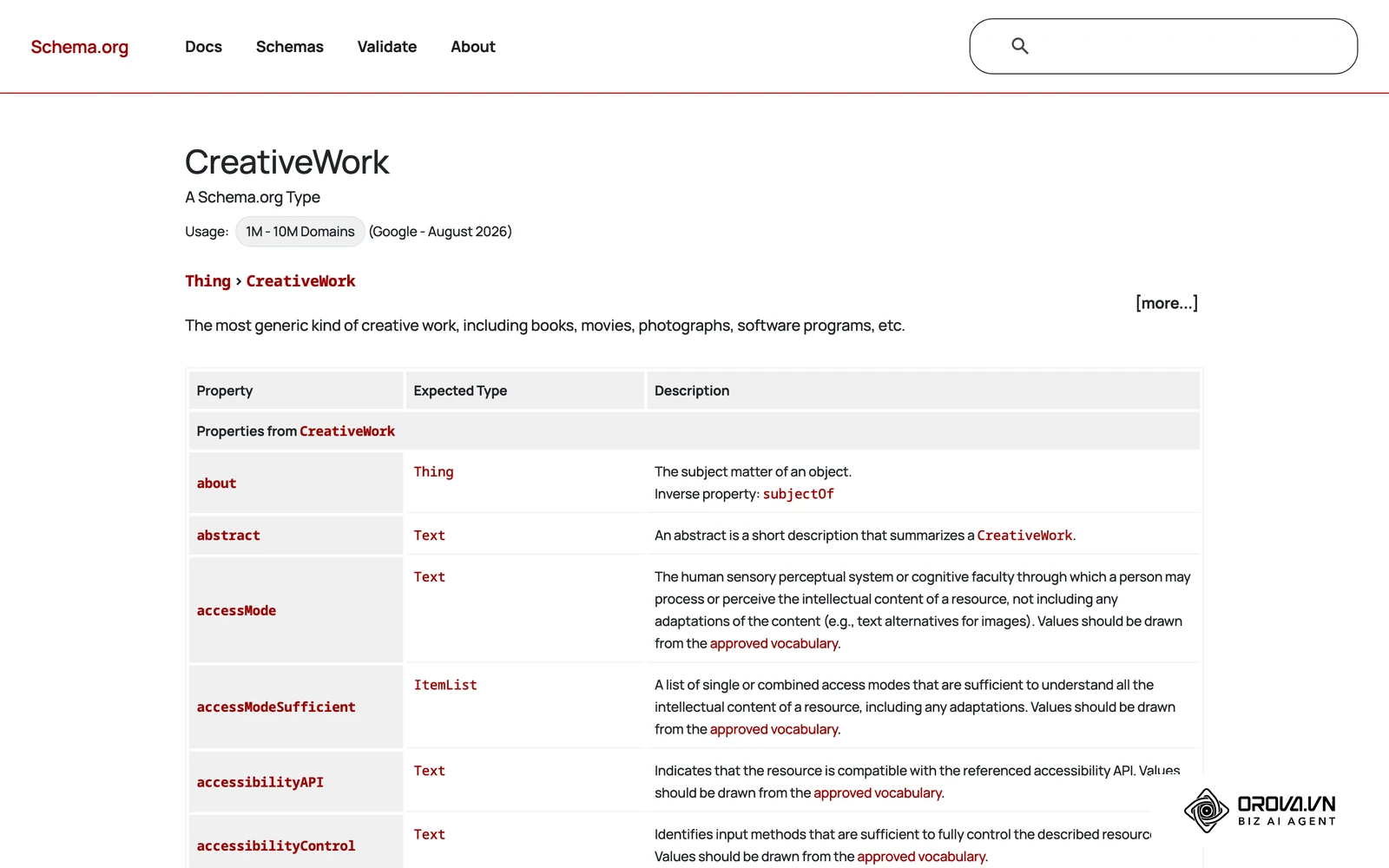Click the Description column header
Image resolution: width=1389 pixels, height=868 pixels.
click(924, 391)
